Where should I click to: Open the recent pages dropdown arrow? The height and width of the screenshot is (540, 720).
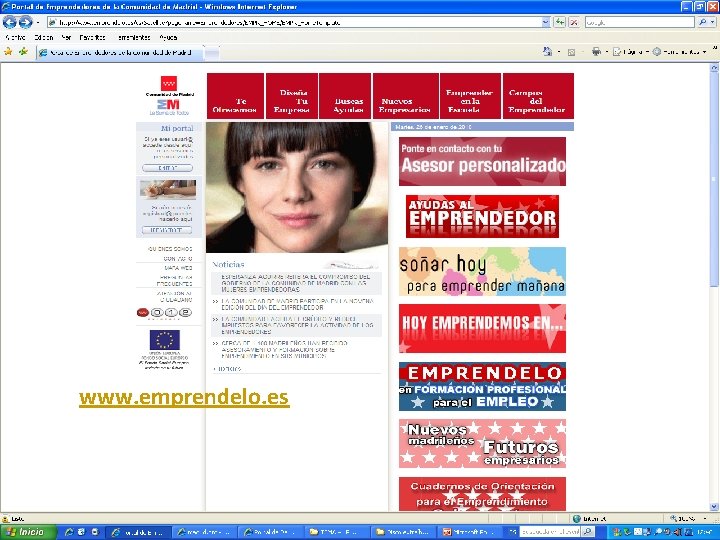pos(38,22)
